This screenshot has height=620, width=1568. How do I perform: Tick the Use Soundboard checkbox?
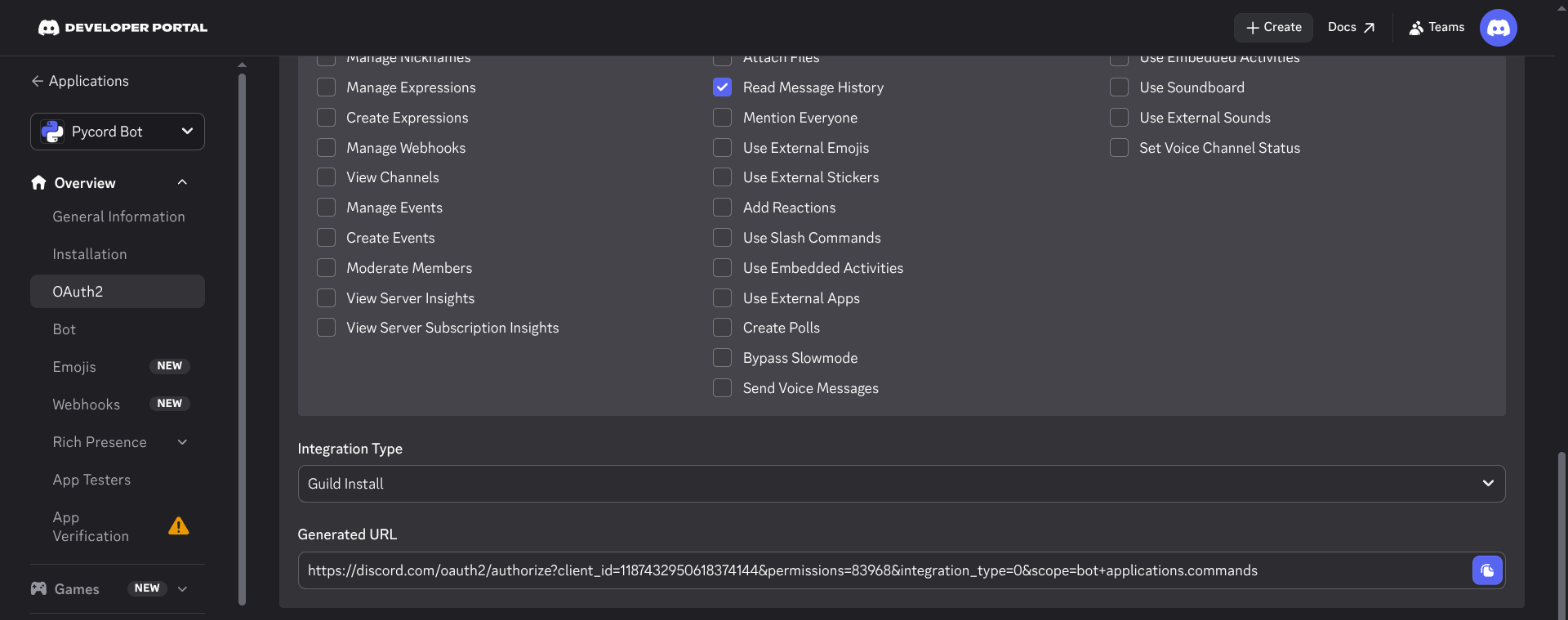coord(1119,87)
